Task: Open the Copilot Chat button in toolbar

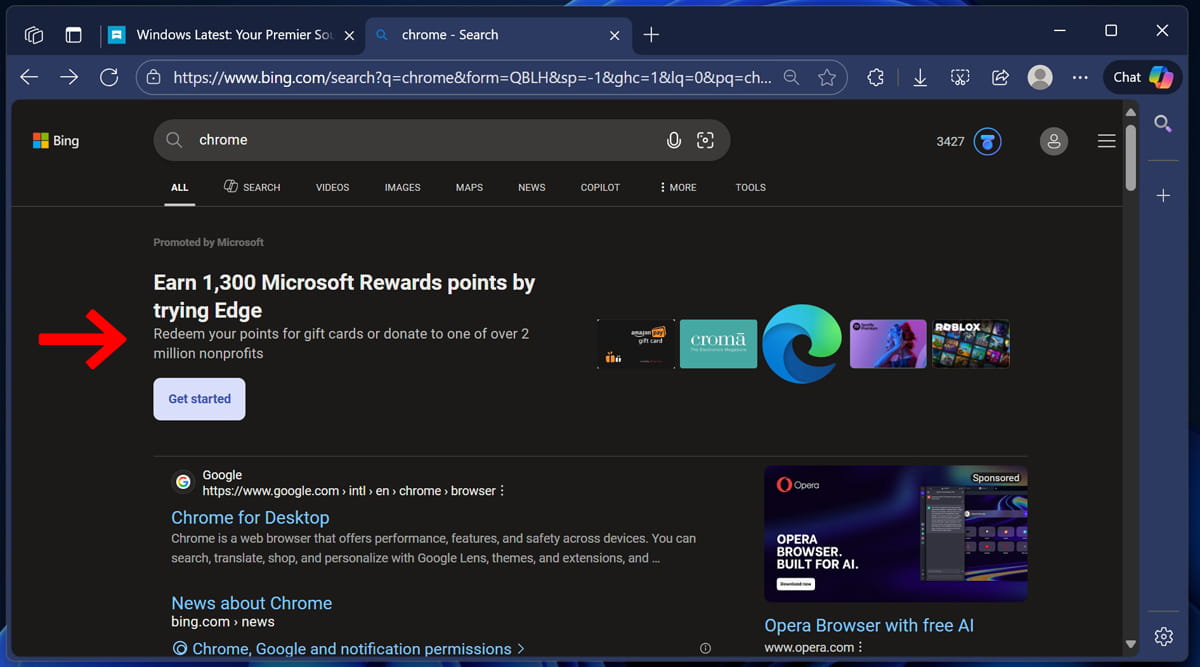Action: [1143, 77]
